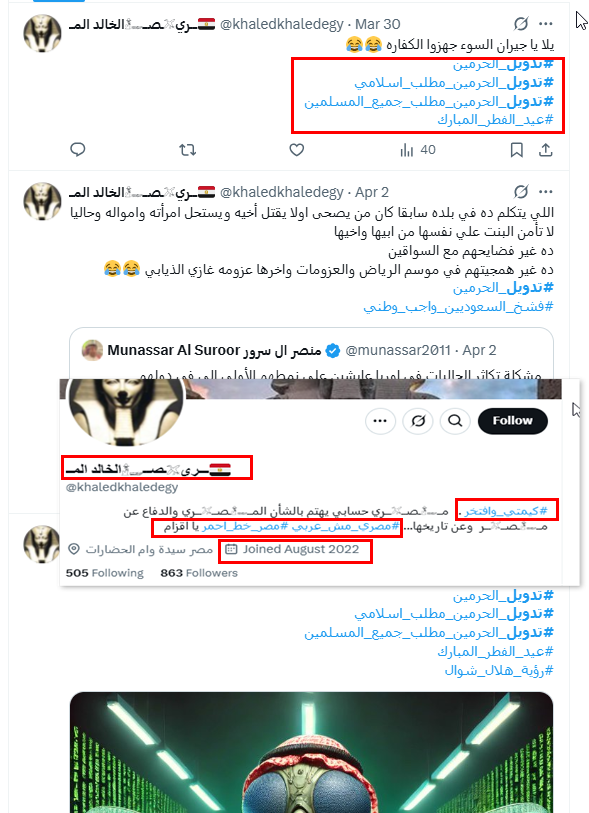
Task: Follow the @khaledkhaledegy account
Action: point(512,420)
